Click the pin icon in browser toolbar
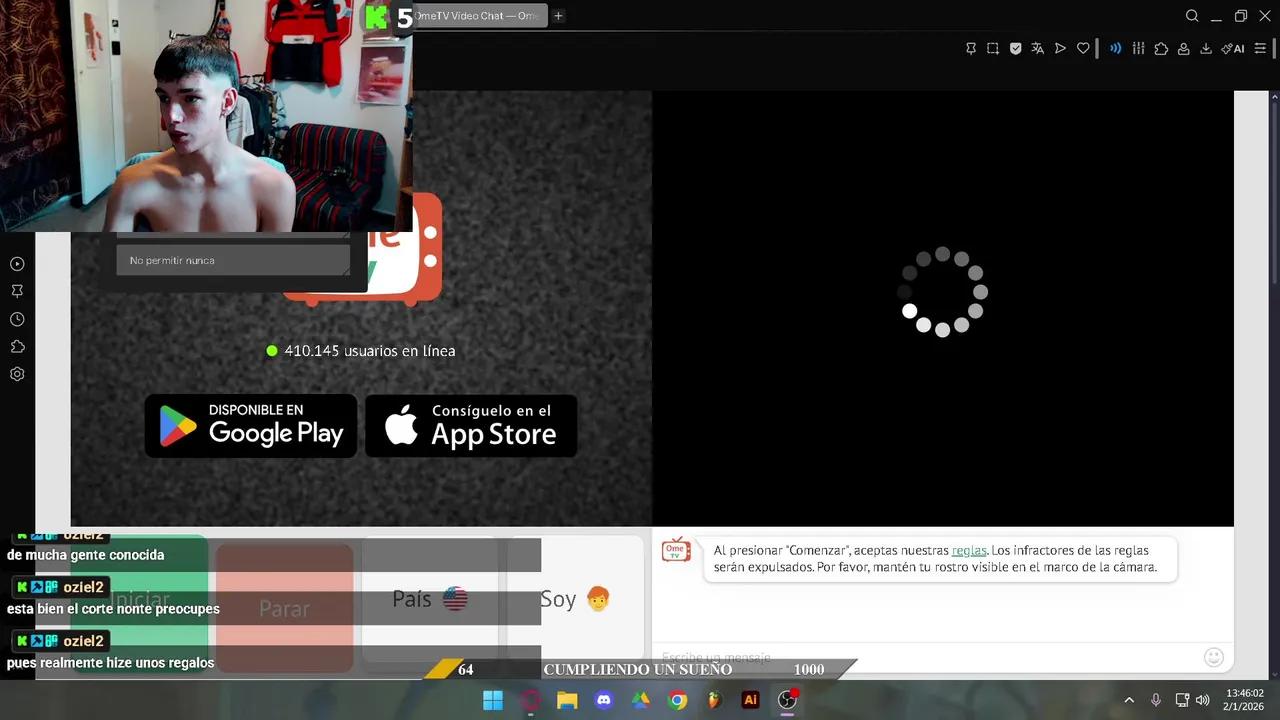The width and height of the screenshot is (1280, 720). point(970,48)
